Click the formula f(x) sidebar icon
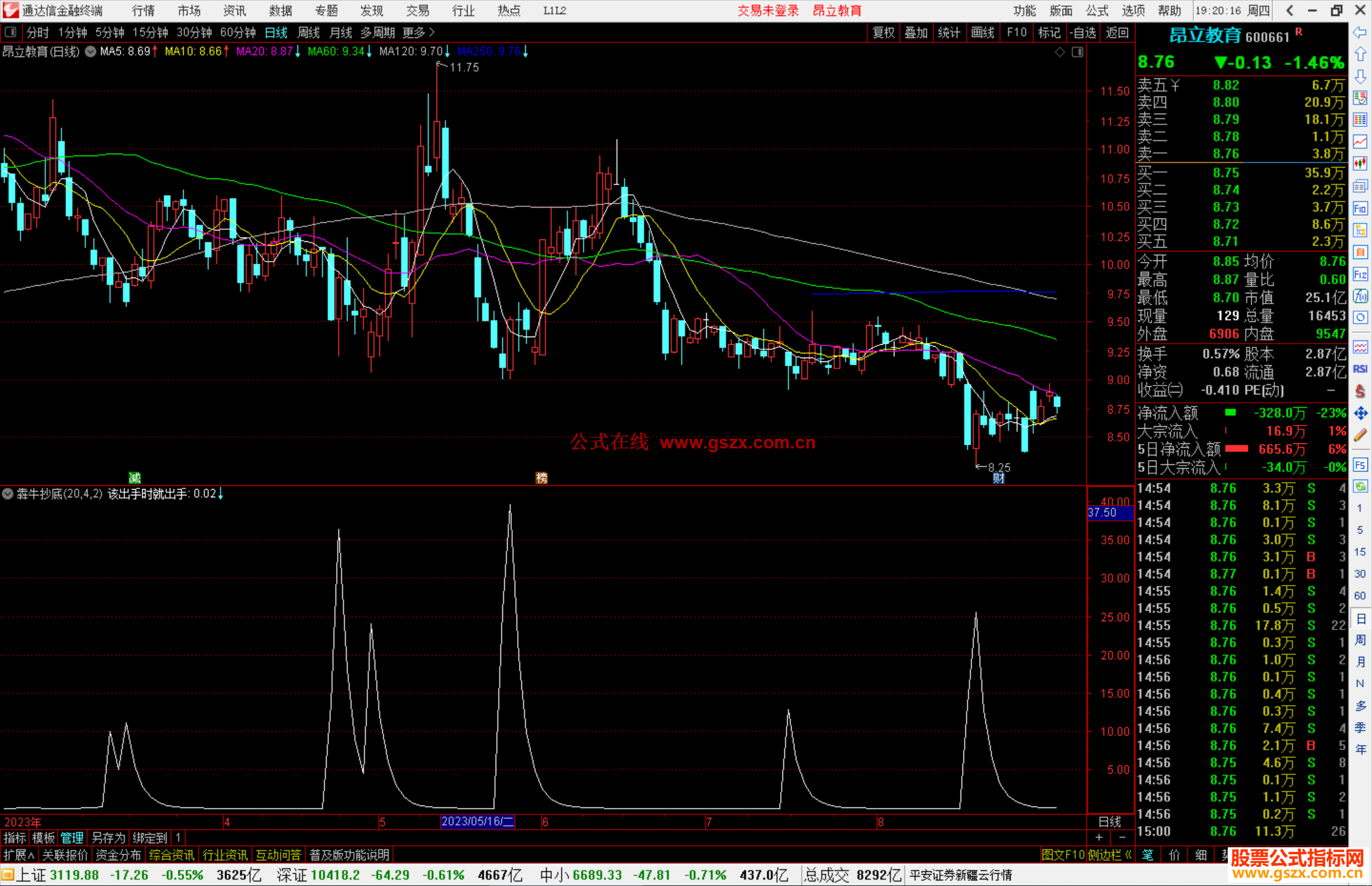Viewport: 1372px width, 886px height. 1360,296
